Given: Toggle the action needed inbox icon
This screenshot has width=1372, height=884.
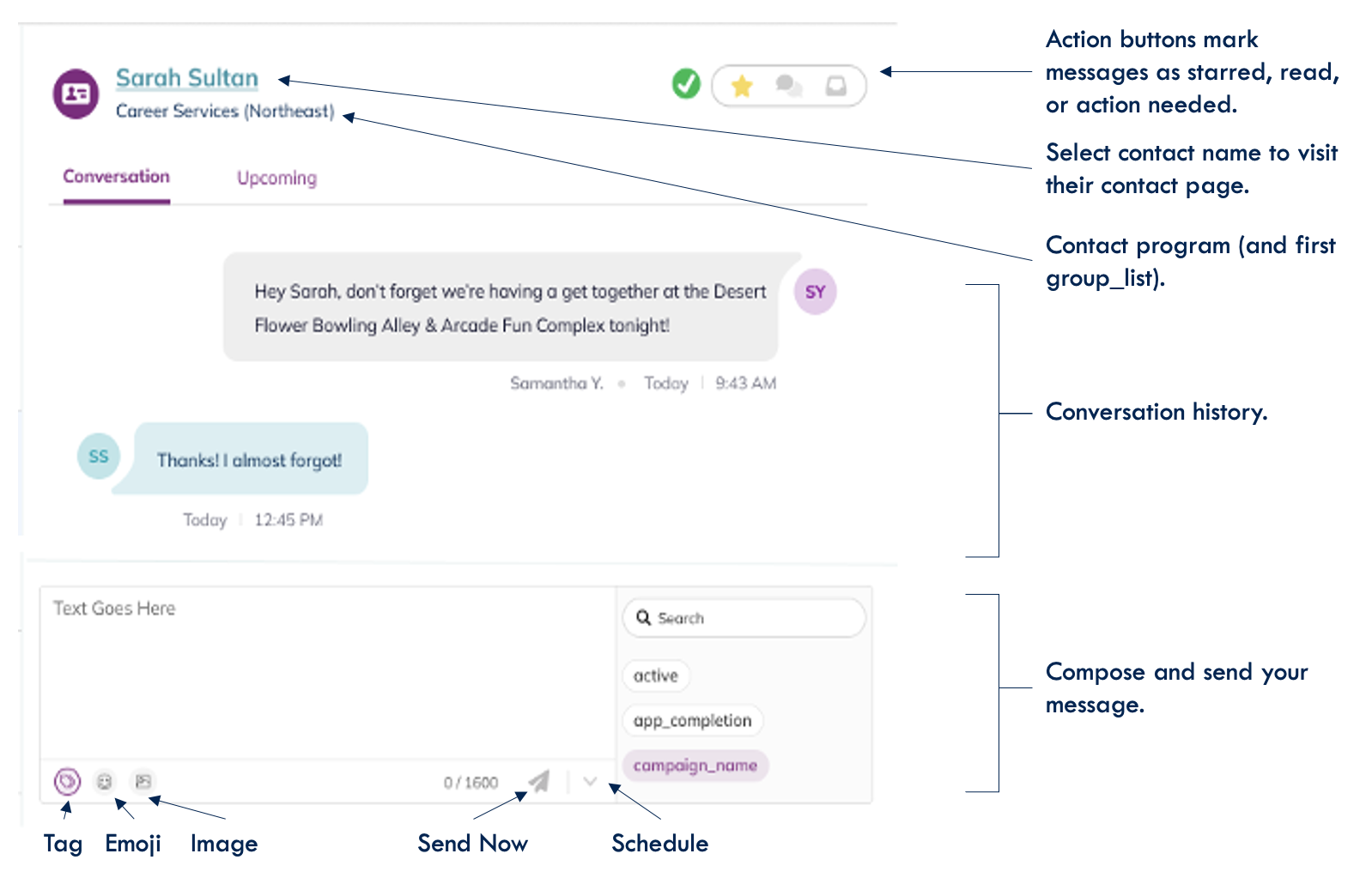Looking at the screenshot, I should pyautogui.click(x=835, y=86).
